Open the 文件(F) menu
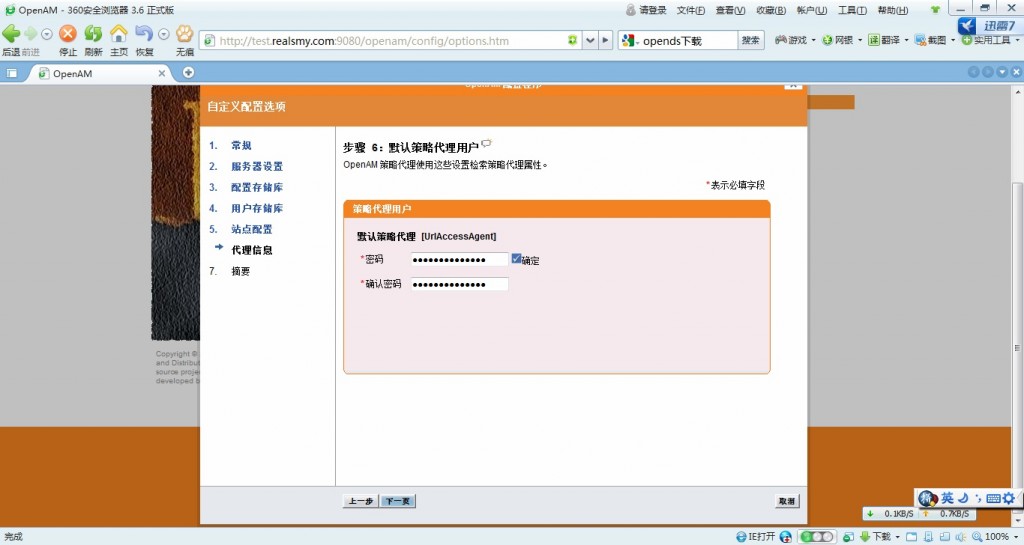This screenshot has height=545, width=1024. click(x=690, y=10)
